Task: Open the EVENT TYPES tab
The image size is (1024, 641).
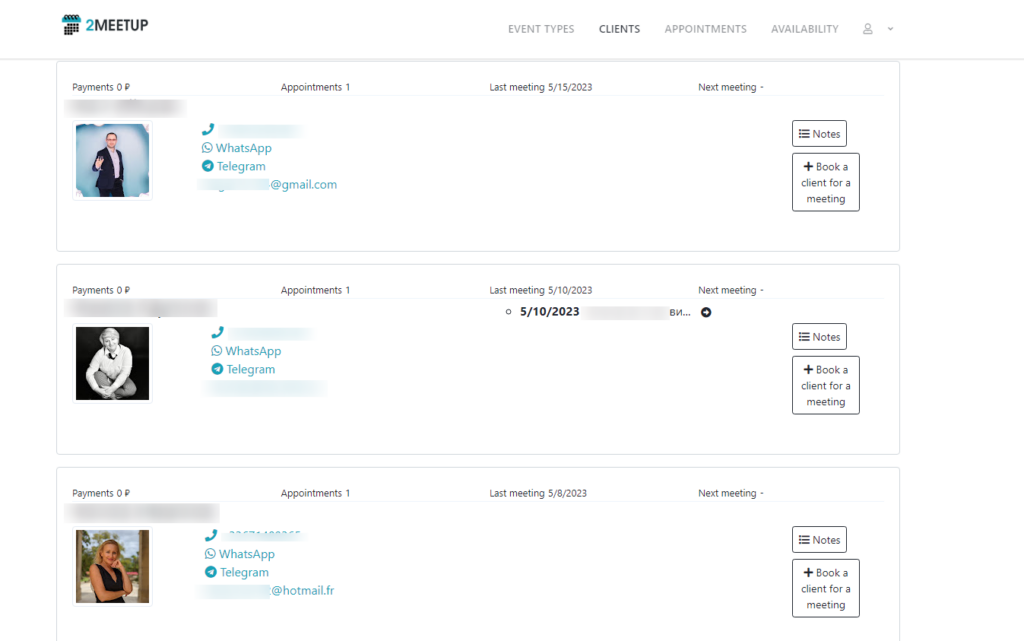Action: pyautogui.click(x=541, y=29)
